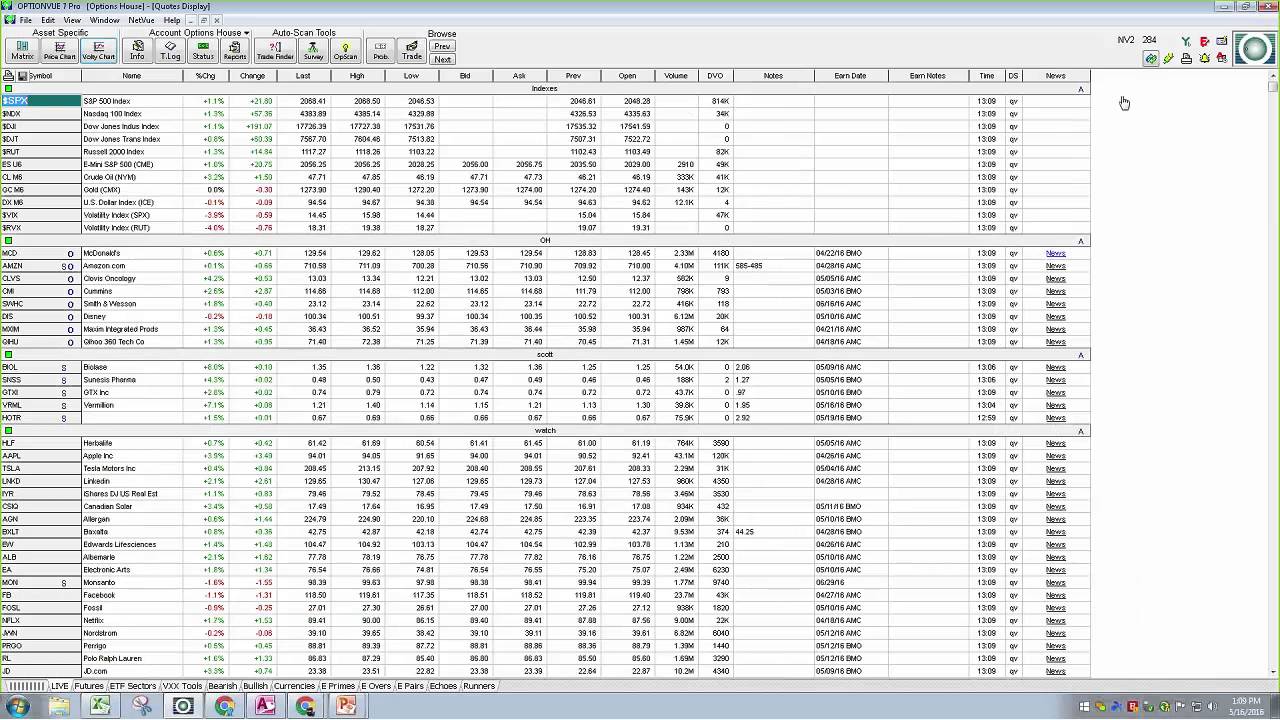Viewport: 1280px width, 720px height.
Task: Toggle the green square of OH group
Action: click(x=8, y=241)
